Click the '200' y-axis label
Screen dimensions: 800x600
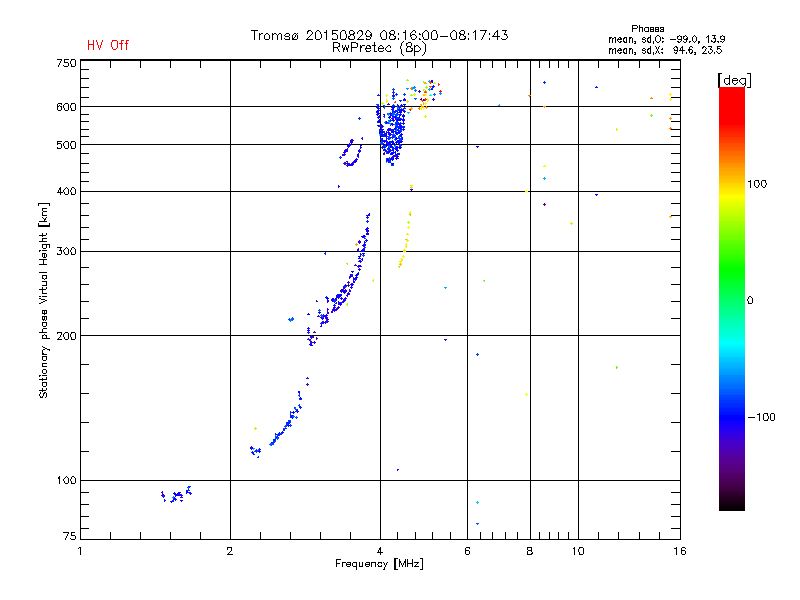pyautogui.click(x=66, y=336)
